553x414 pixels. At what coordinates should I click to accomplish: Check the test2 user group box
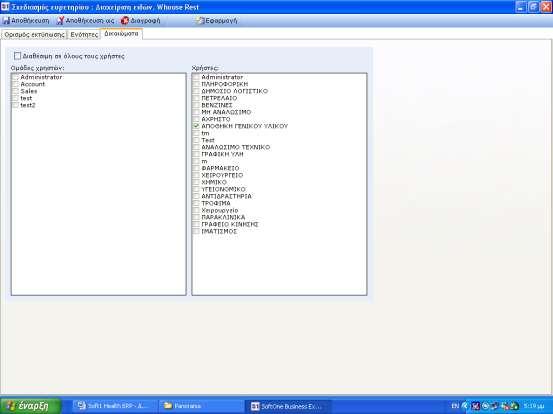[16, 105]
